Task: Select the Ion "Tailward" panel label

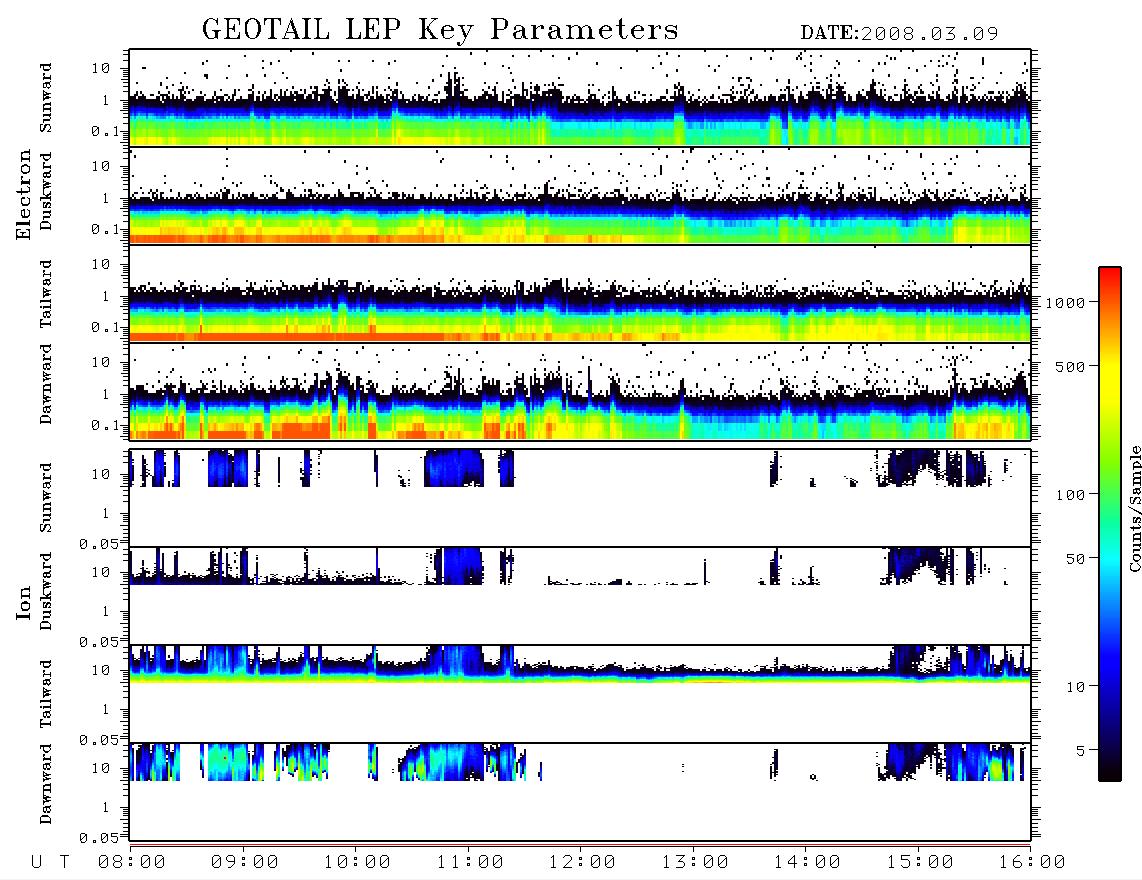Action: 45,694
